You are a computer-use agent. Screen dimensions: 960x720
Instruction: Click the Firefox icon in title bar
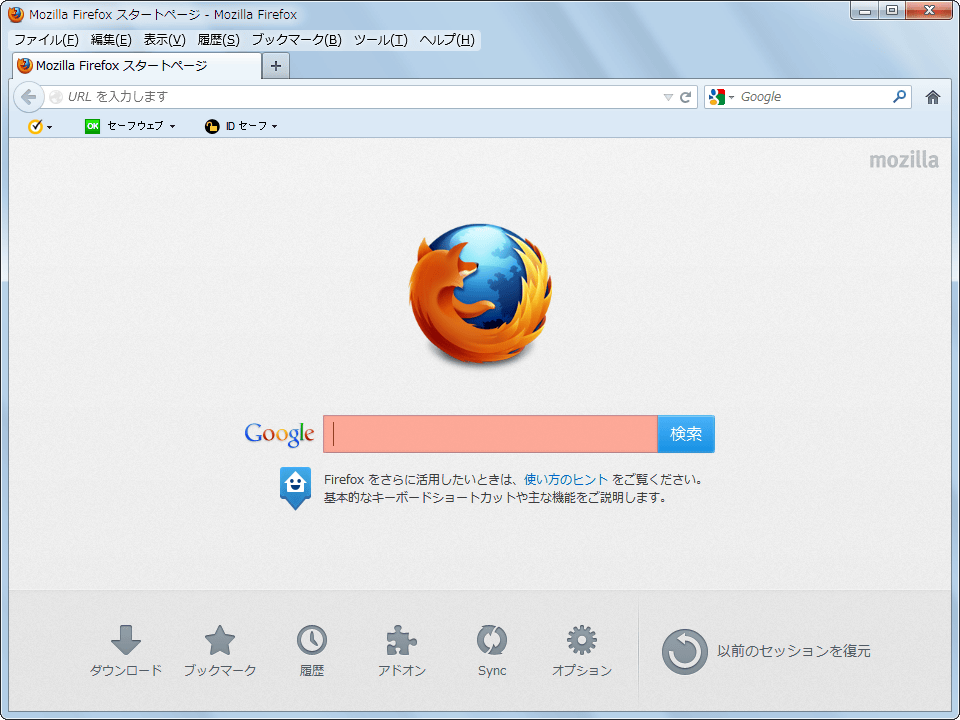tap(16, 14)
